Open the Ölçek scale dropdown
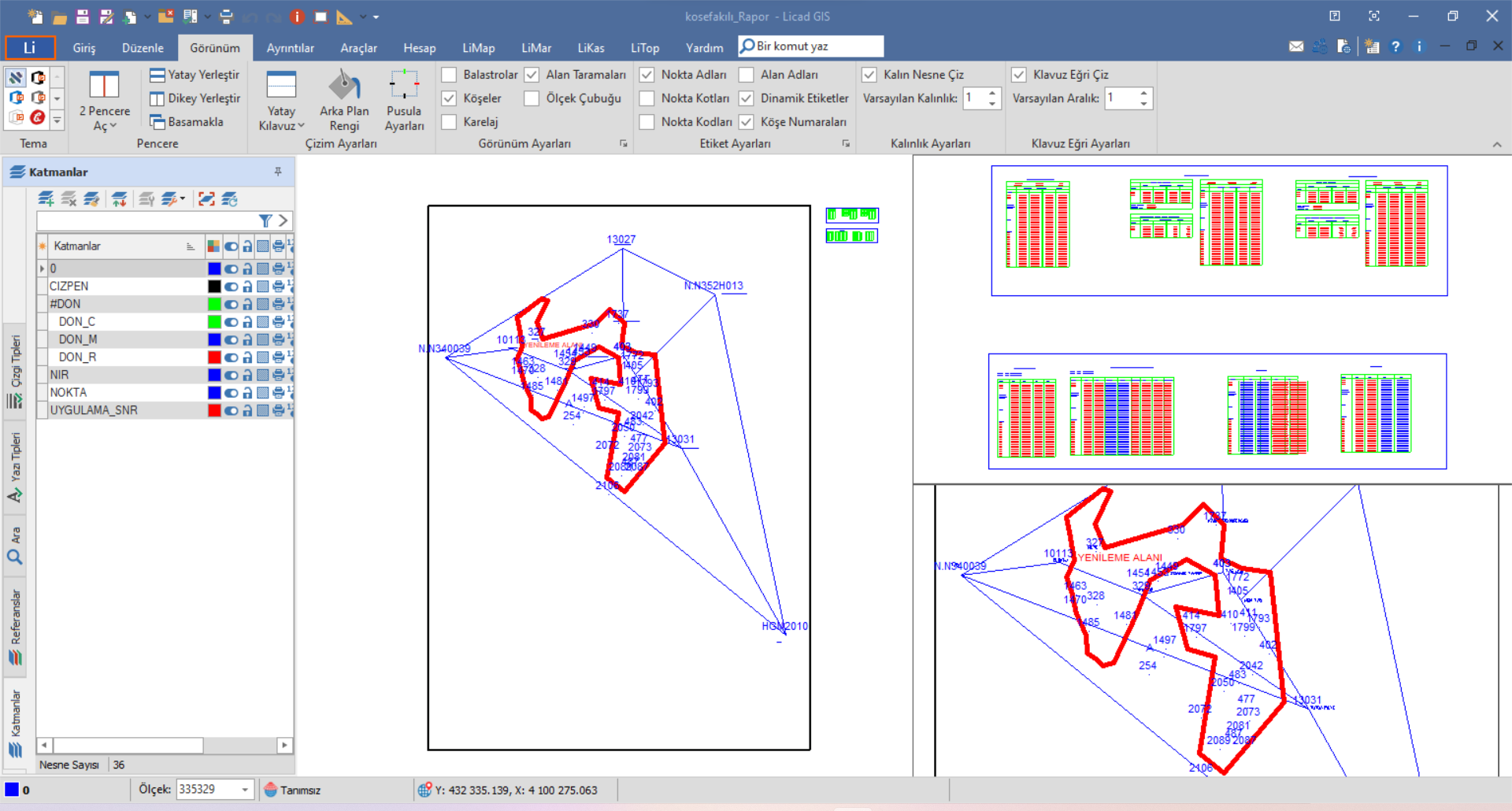Image resolution: width=1512 pixels, height=811 pixels. click(x=245, y=790)
